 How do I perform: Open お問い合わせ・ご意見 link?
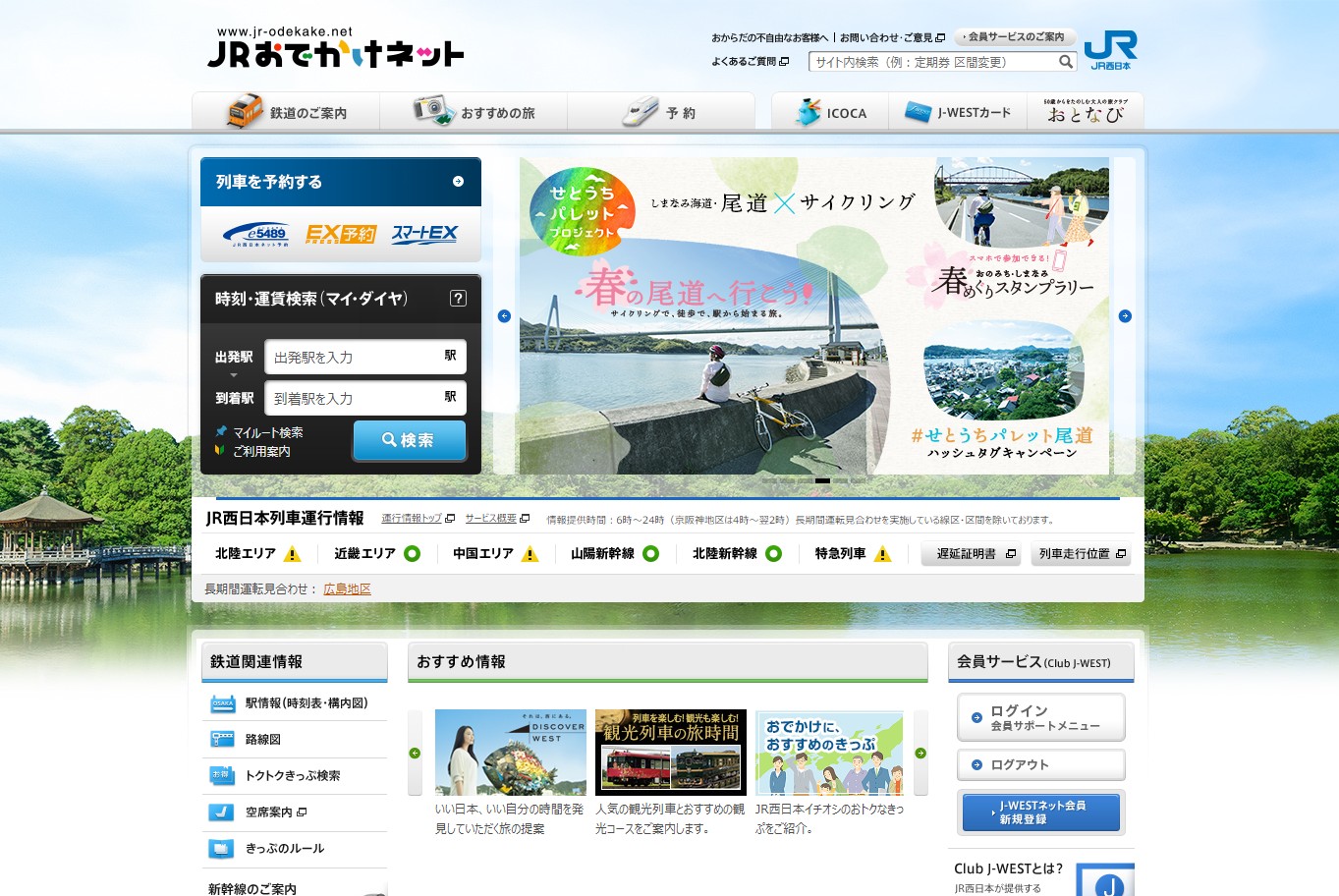click(x=891, y=37)
